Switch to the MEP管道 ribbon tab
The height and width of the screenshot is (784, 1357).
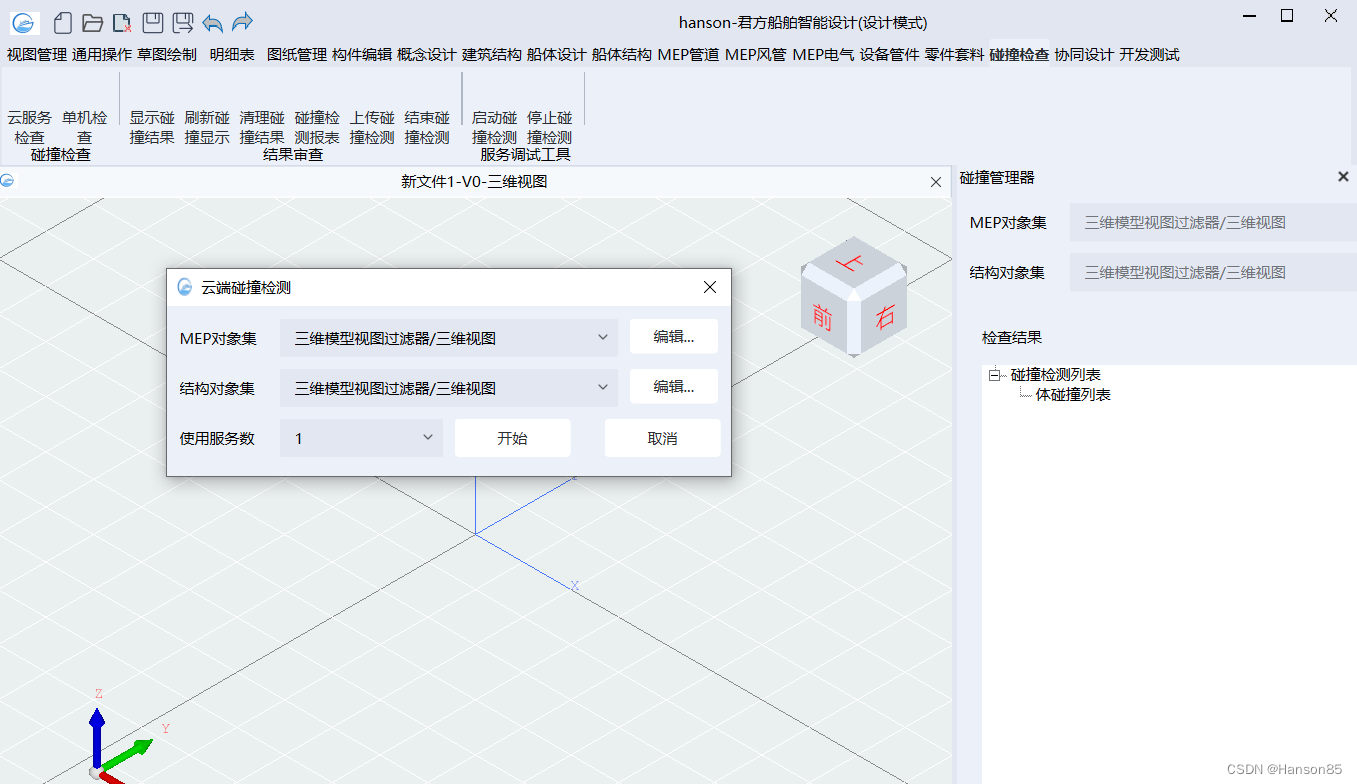coord(688,55)
